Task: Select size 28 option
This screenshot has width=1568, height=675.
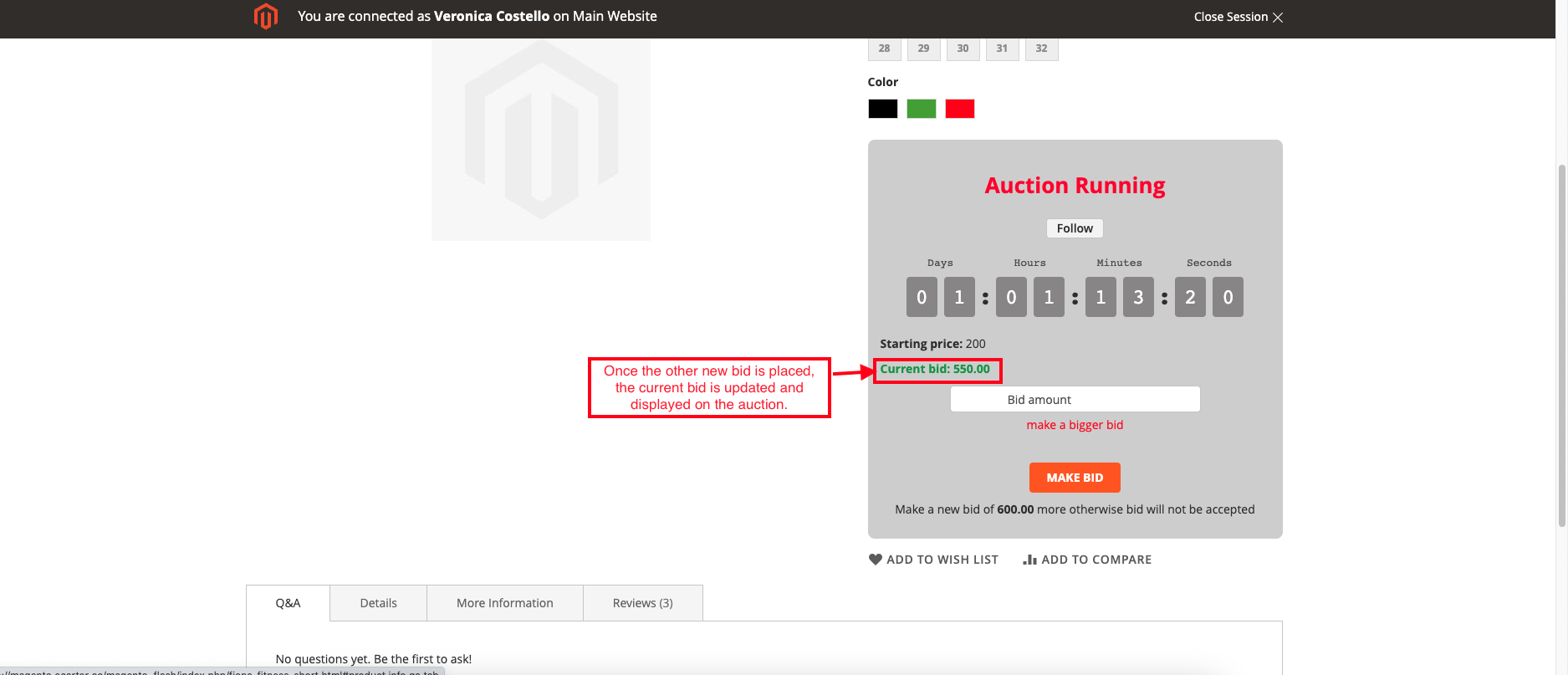Action: [884, 49]
